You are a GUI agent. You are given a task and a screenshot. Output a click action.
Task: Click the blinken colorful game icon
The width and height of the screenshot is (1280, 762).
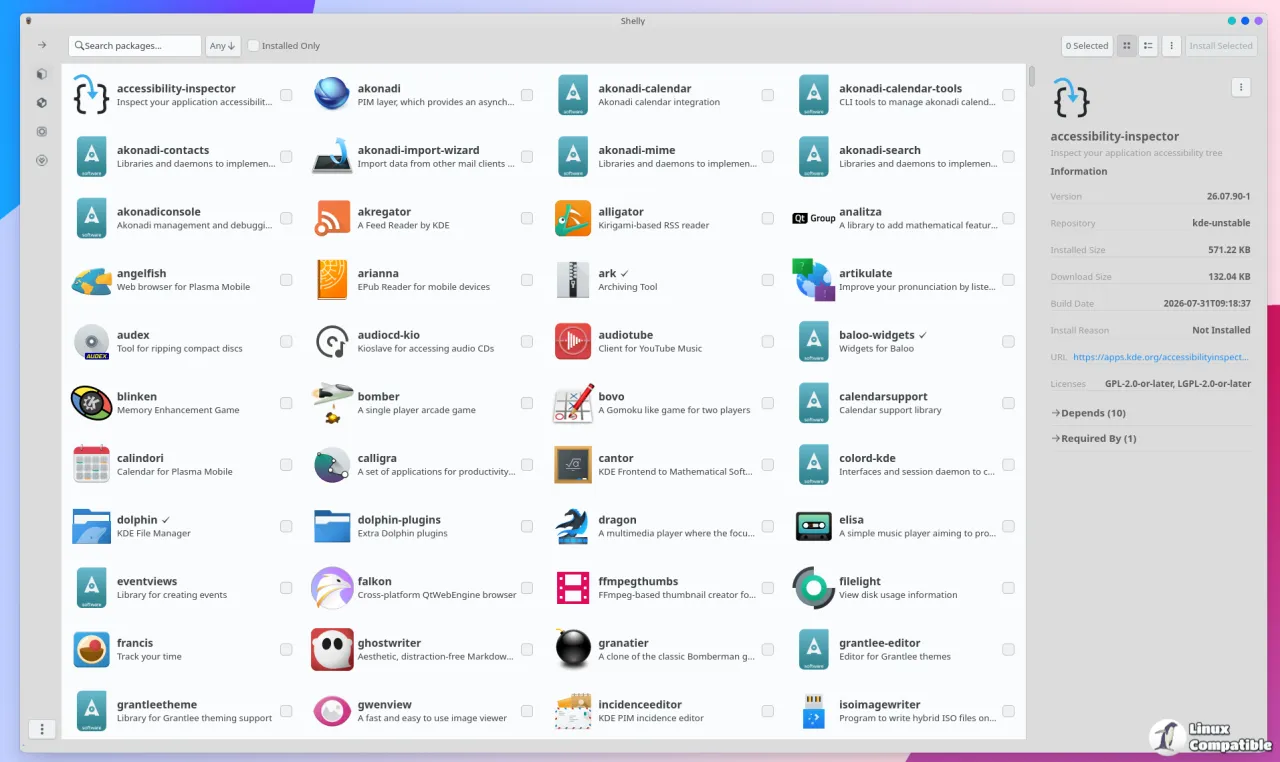click(x=91, y=403)
